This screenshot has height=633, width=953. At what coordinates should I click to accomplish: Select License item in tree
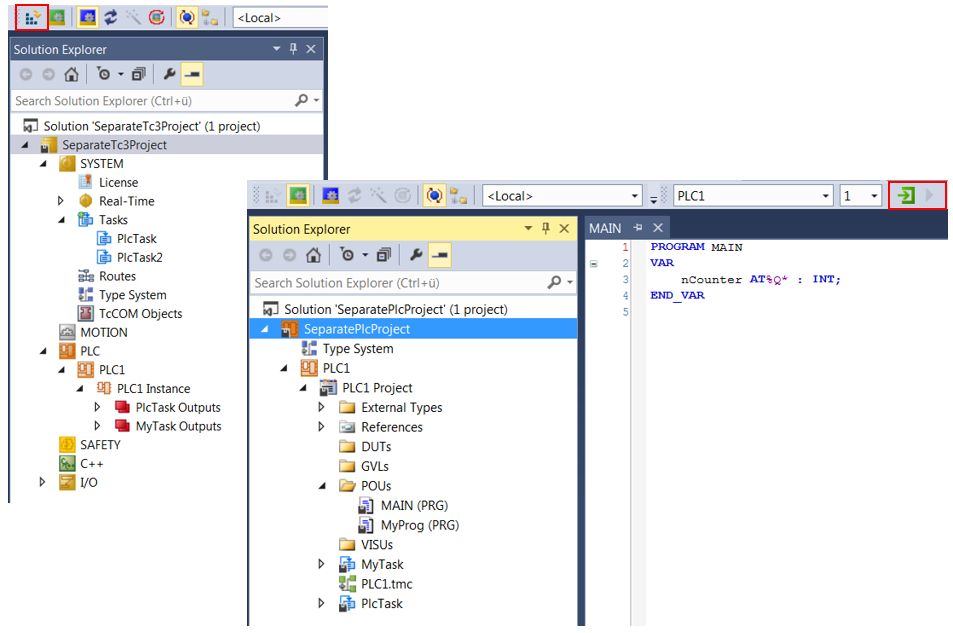(x=119, y=182)
